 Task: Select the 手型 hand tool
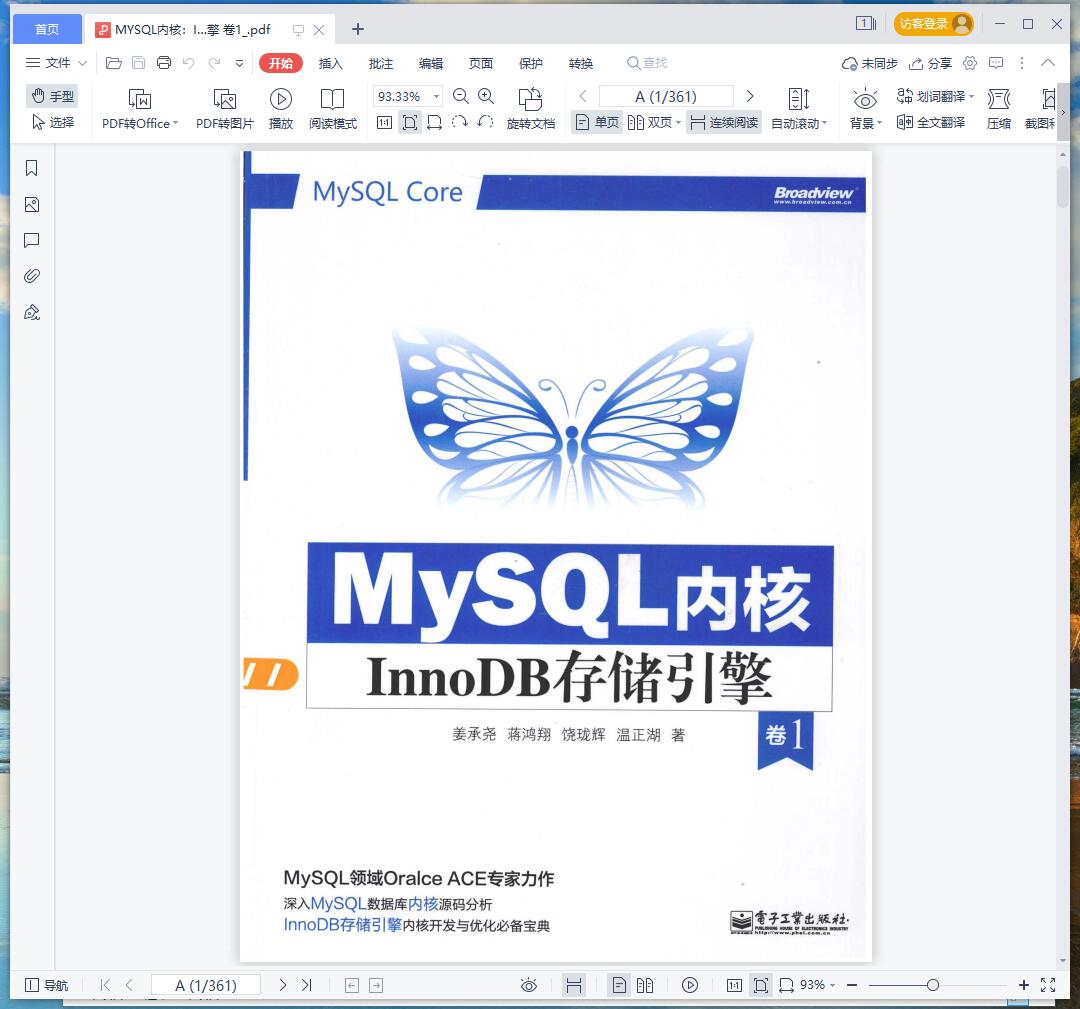(x=52, y=96)
